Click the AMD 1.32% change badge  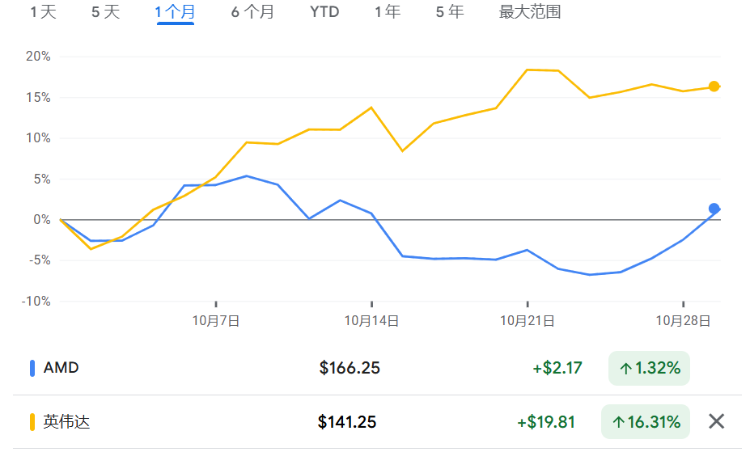click(649, 368)
